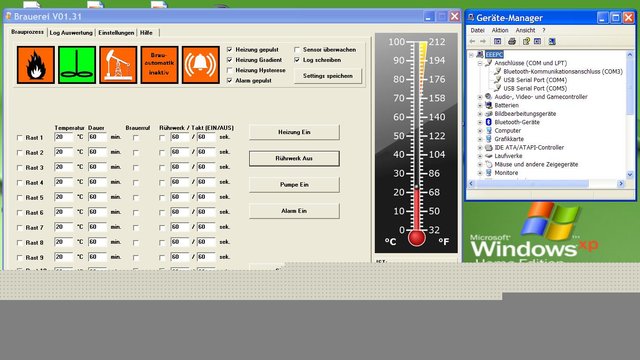Screen dimensions: 640x360
Task: Click the Alarm Ein button
Action: (x=294, y=211)
